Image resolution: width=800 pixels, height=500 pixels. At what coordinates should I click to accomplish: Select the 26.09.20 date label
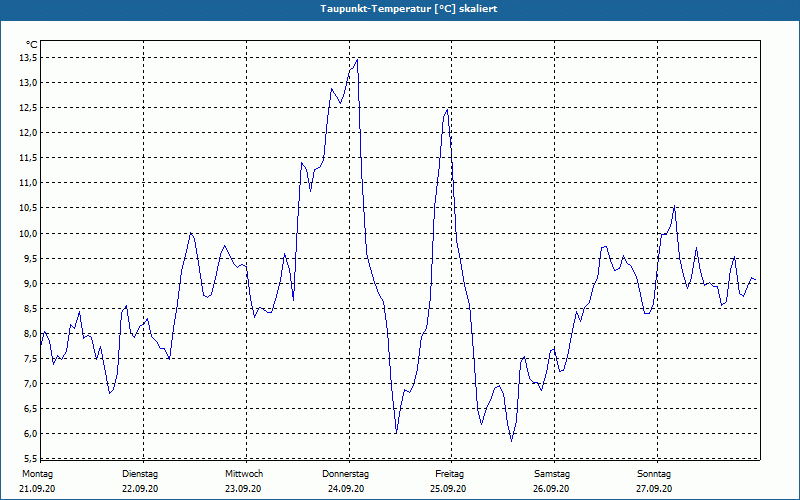551,489
